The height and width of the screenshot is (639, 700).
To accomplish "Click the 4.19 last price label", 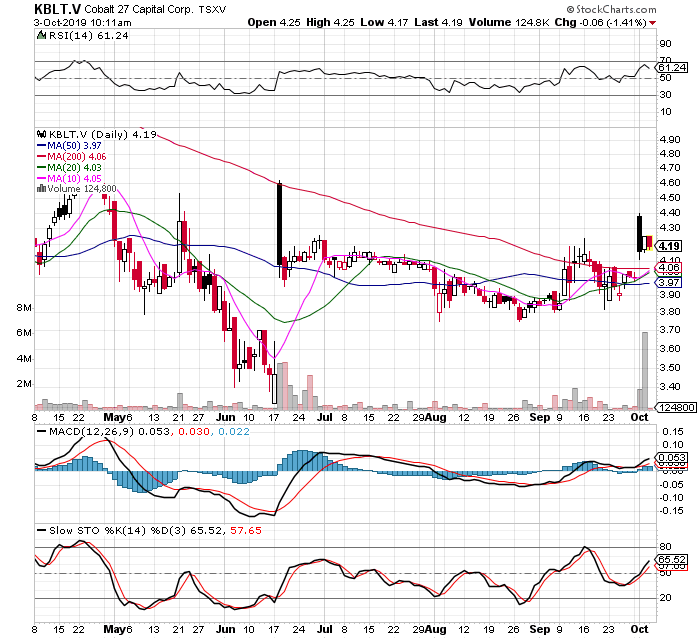I will 670,246.
